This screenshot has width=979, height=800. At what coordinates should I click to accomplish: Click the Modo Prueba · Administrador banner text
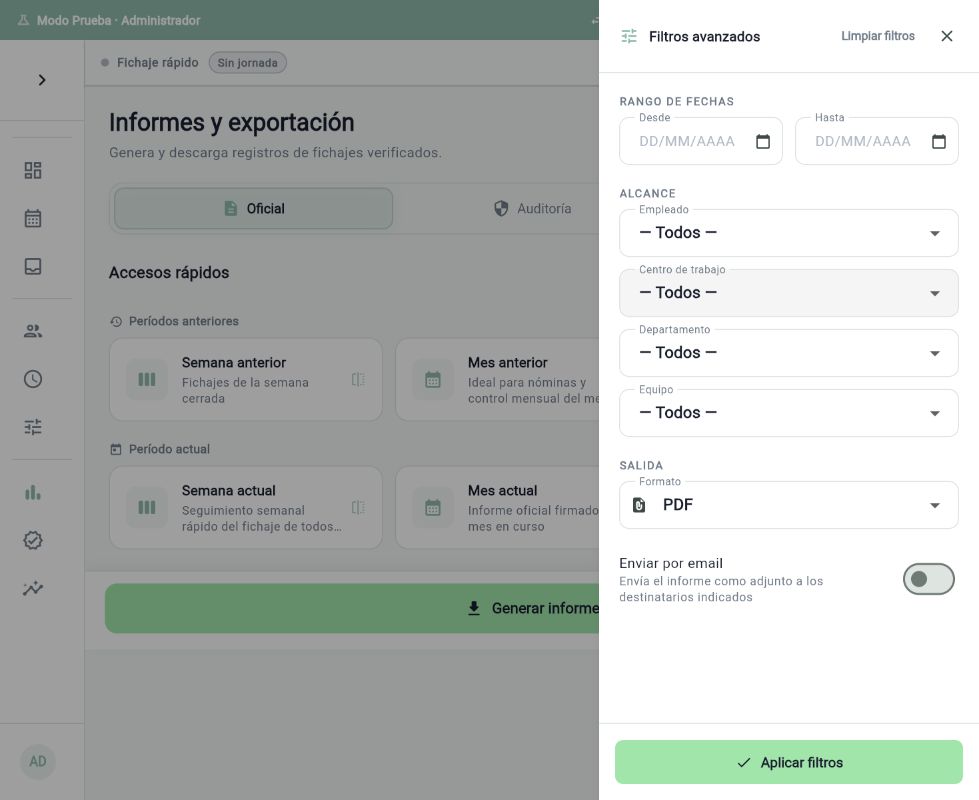[x=119, y=21]
